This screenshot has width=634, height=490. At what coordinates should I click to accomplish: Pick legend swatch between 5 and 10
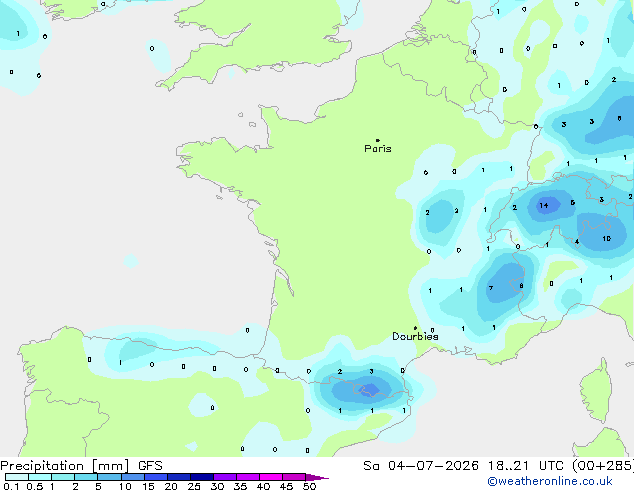pos(110,477)
